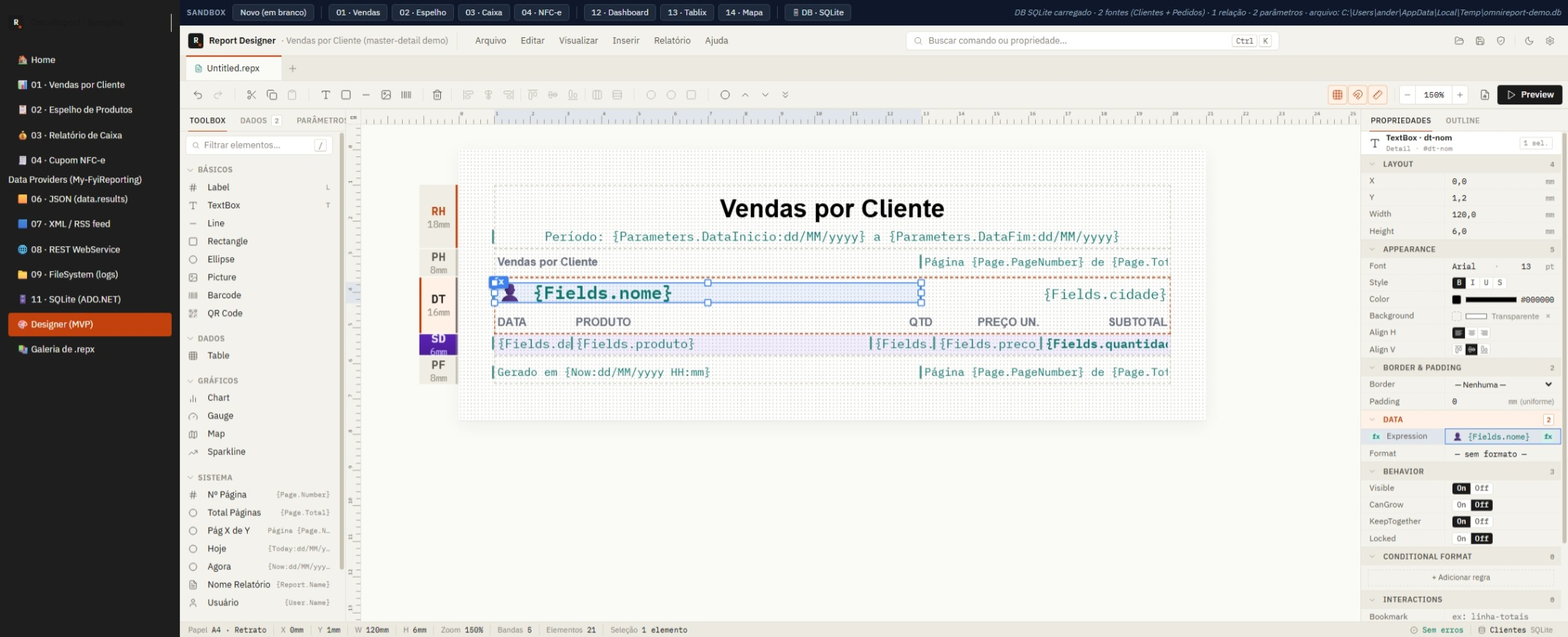
Task: Set CanGrow to On
Action: click(1461, 505)
